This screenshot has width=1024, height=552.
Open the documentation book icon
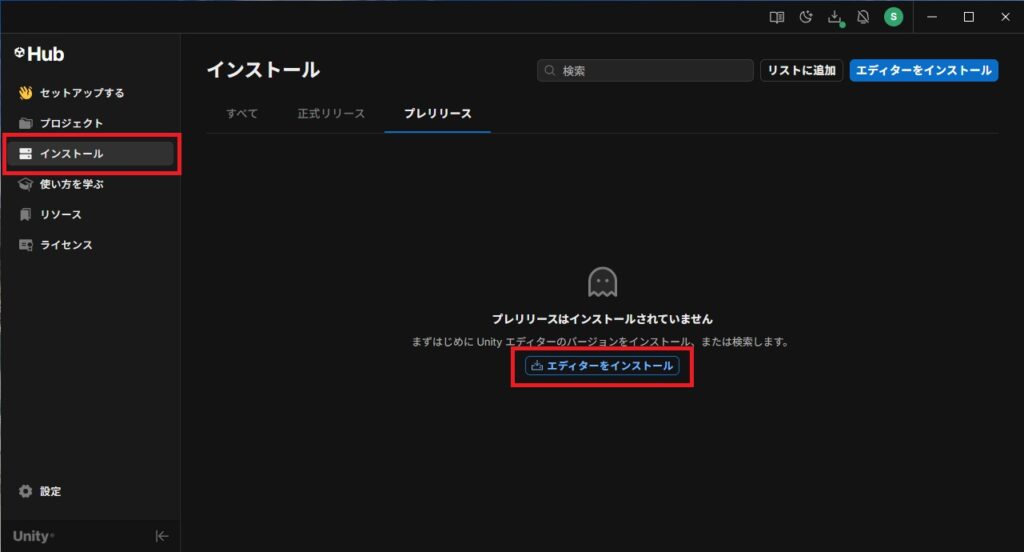(x=776, y=18)
